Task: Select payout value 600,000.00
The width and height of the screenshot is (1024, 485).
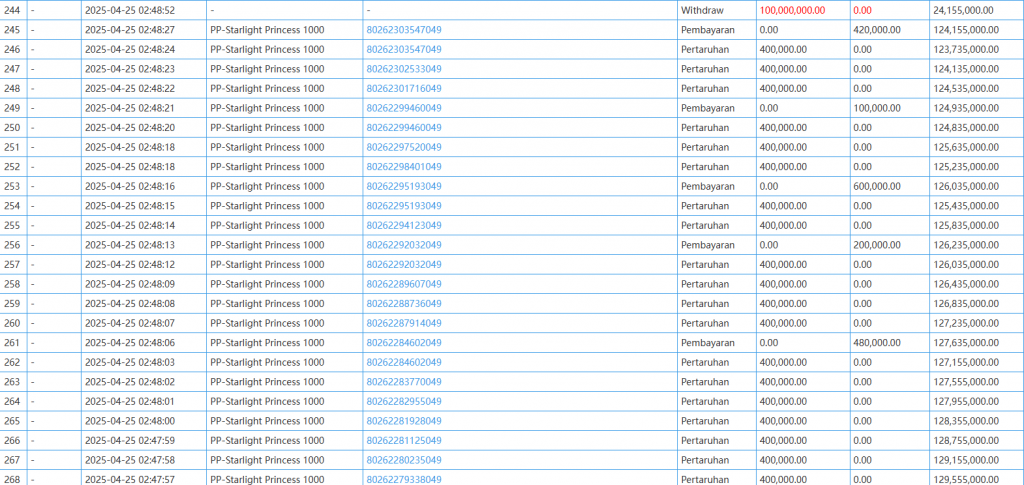Action: pos(877,187)
